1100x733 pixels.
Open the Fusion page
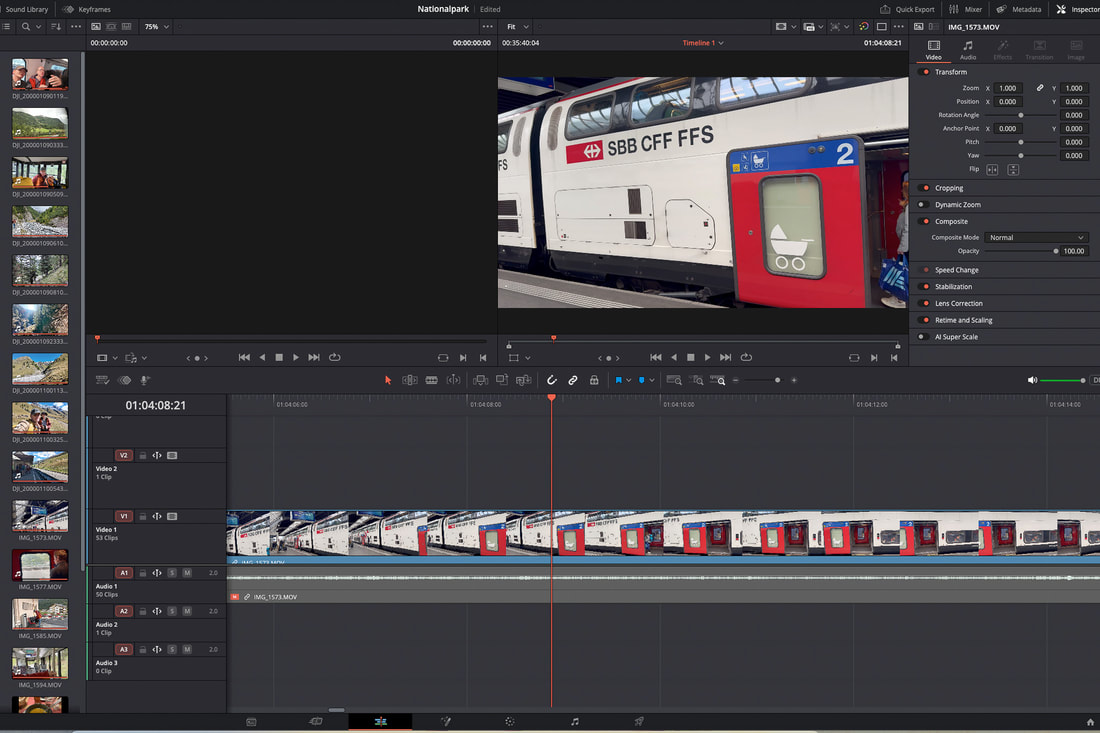446,721
